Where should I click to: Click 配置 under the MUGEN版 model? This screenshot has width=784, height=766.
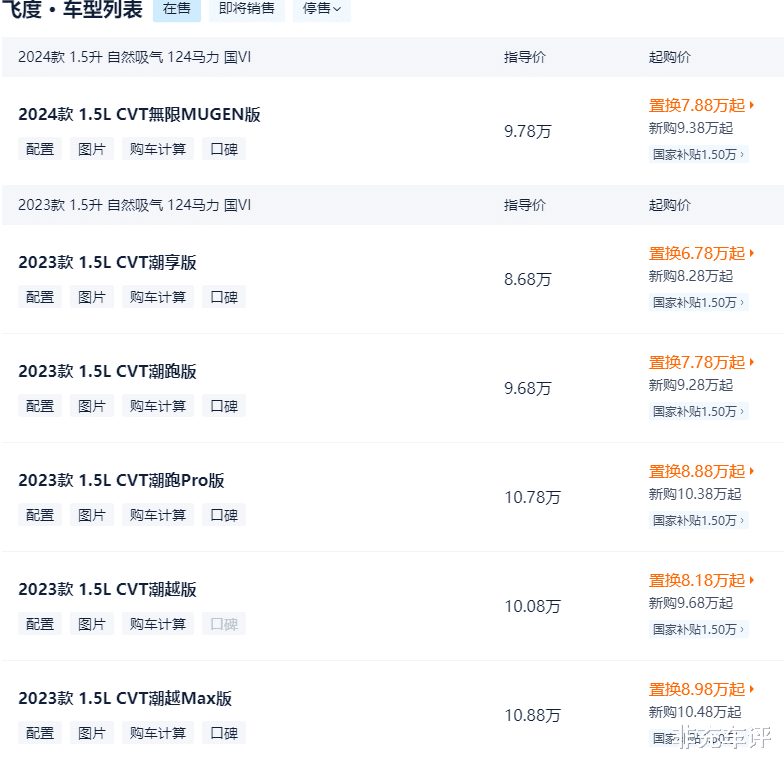pyautogui.click(x=40, y=149)
